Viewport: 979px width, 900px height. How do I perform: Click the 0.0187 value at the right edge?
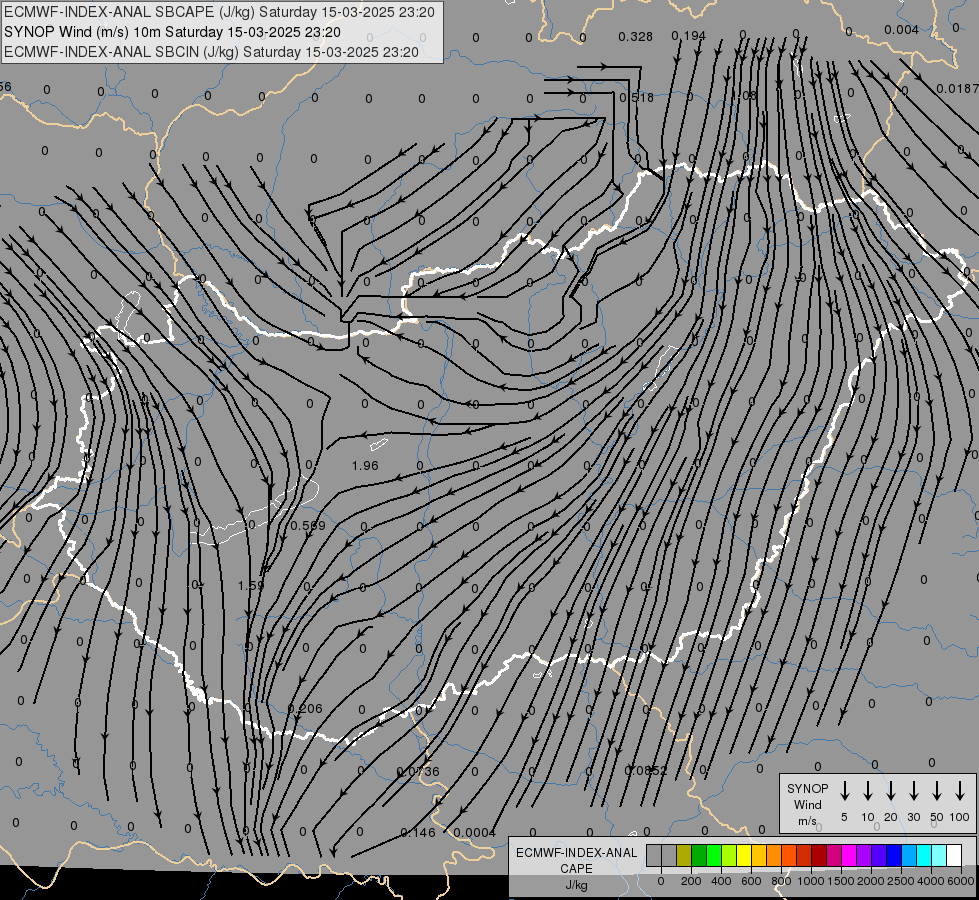(x=958, y=89)
